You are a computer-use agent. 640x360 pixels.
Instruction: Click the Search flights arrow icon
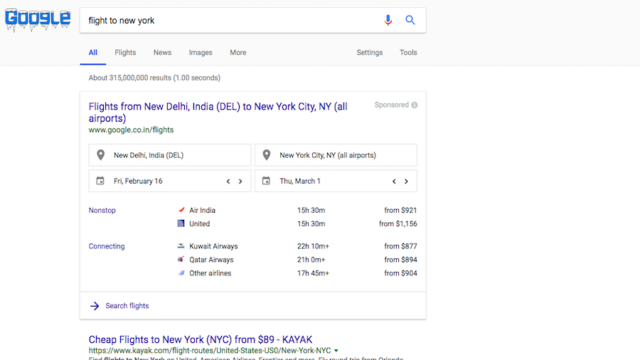95,306
